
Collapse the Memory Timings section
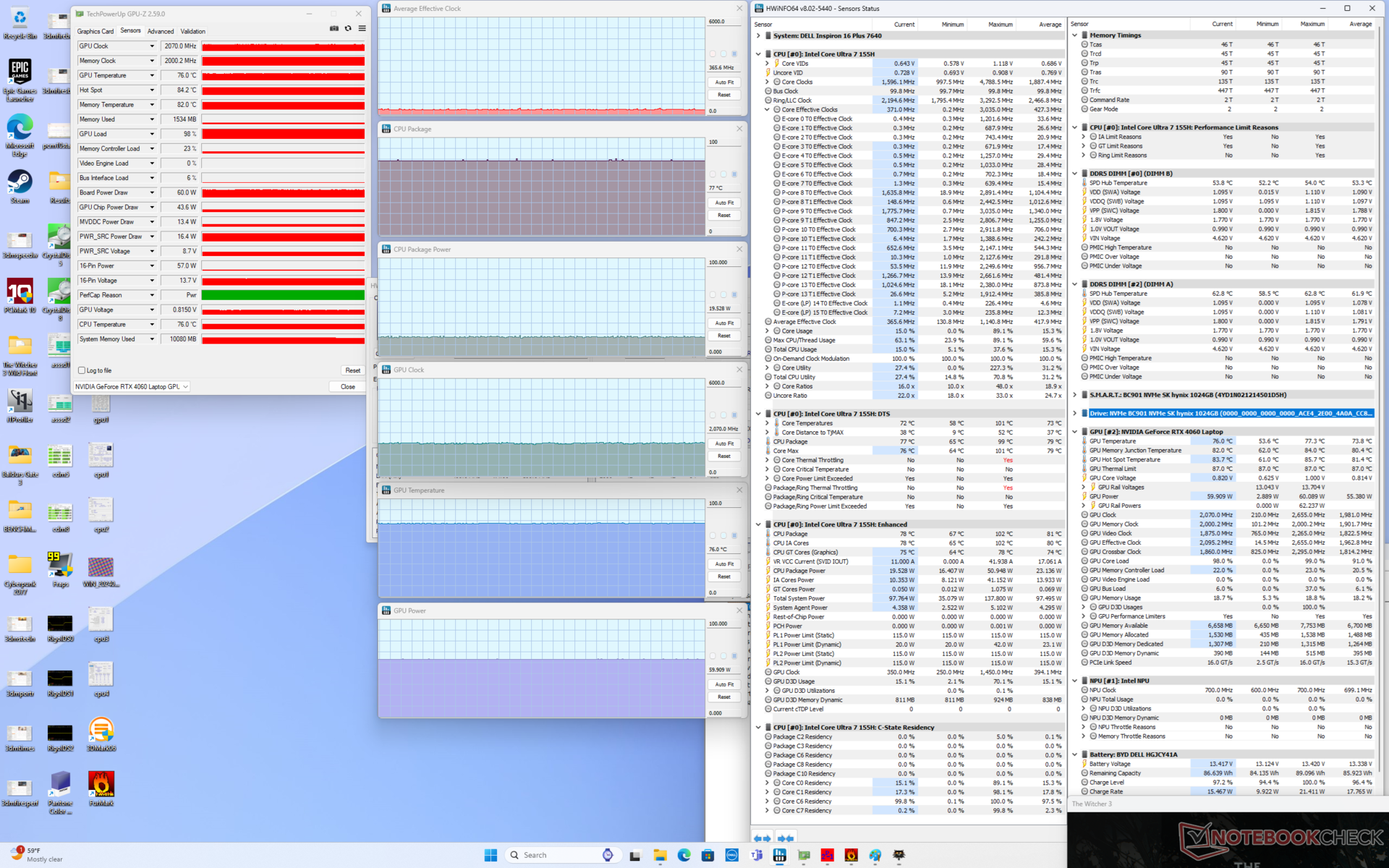[x=1074, y=35]
